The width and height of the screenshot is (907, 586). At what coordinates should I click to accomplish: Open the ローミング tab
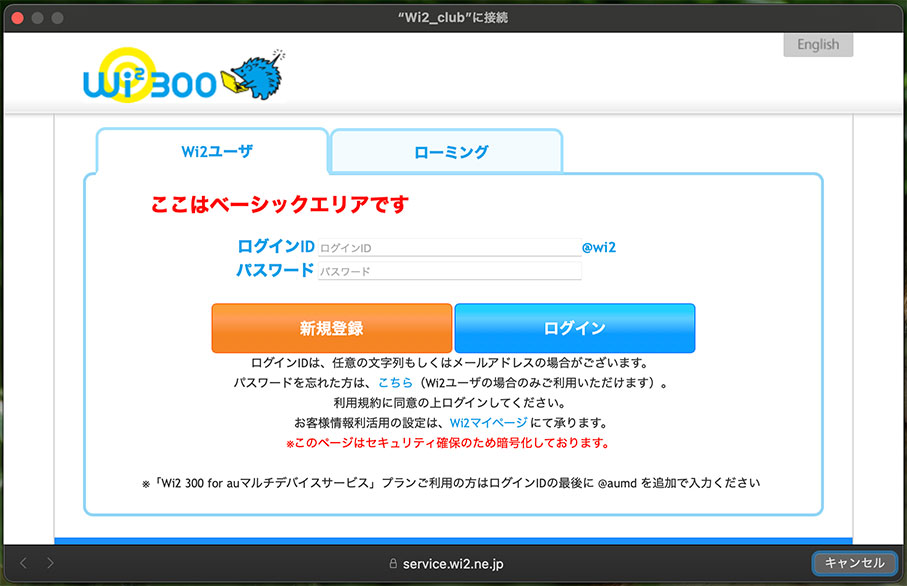tap(447, 152)
